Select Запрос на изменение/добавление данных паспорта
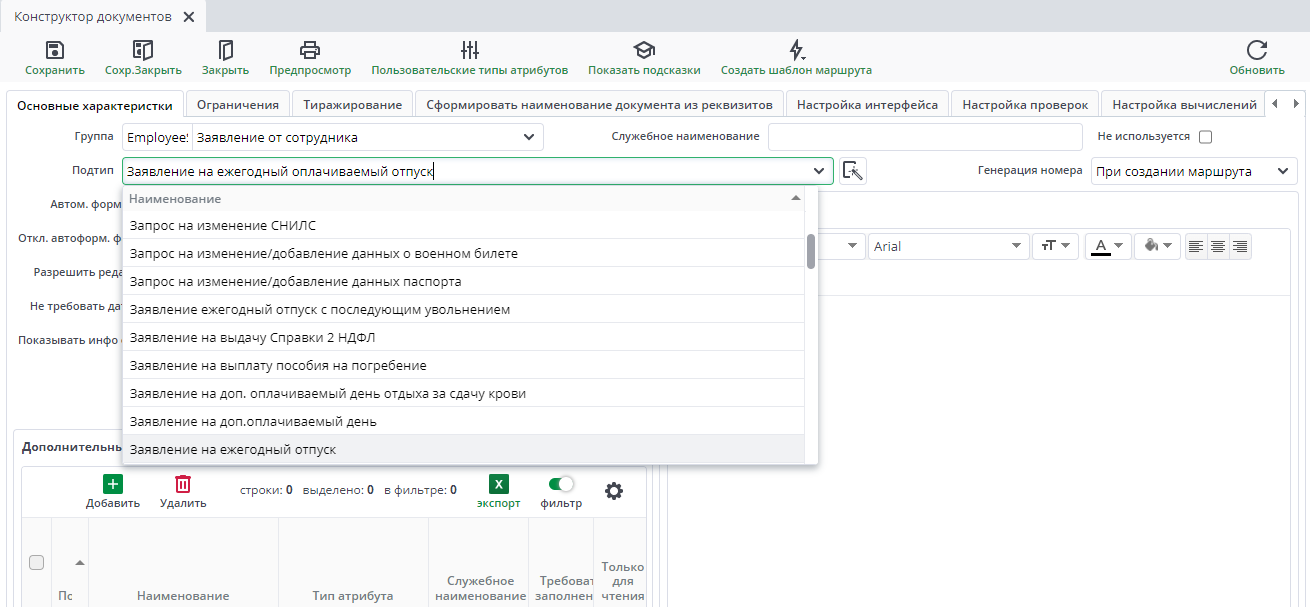This screenshot has width=1312, height=607. pos(464,281)
